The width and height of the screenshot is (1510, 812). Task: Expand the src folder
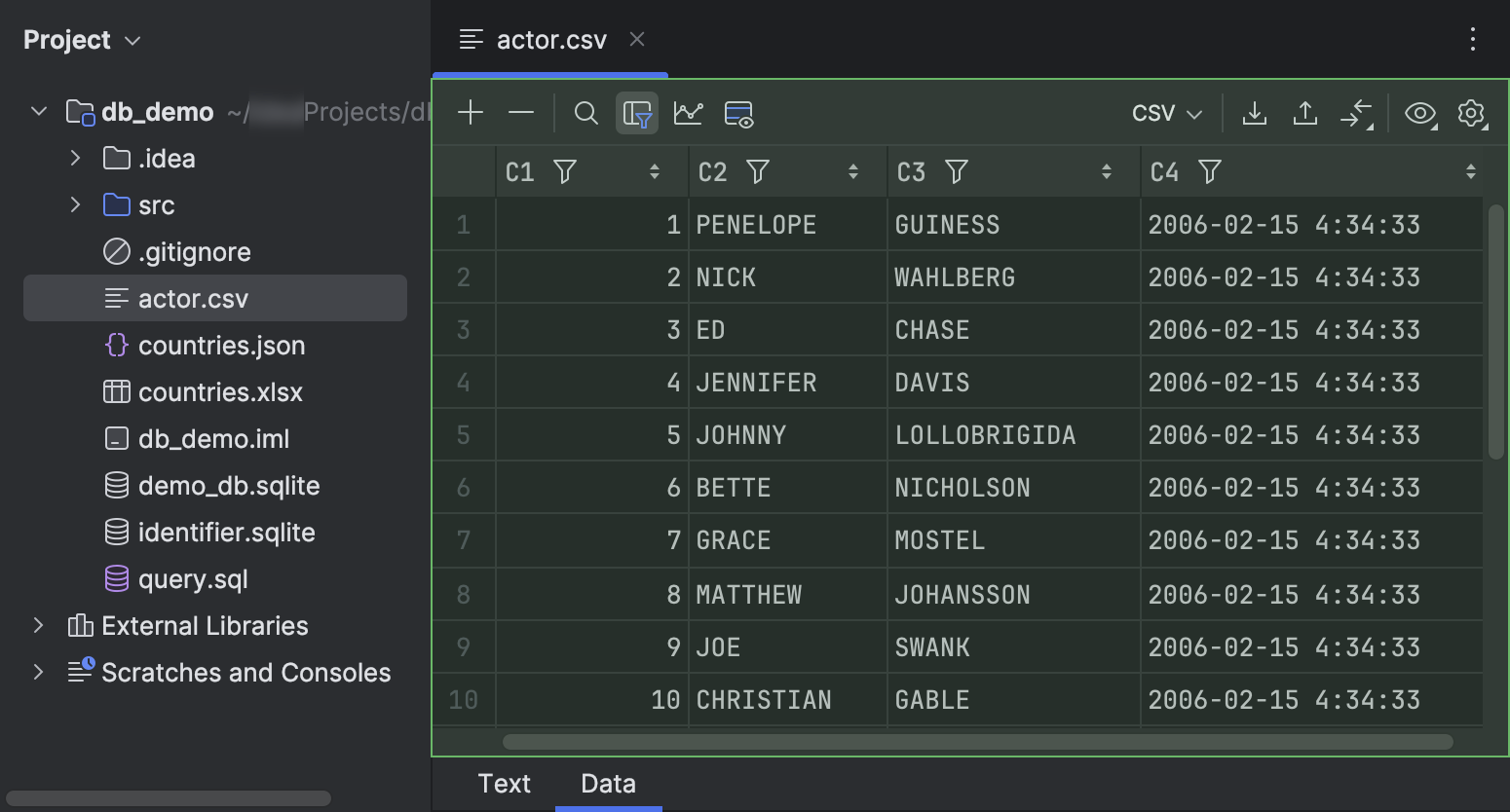click(x=76, y=204)
